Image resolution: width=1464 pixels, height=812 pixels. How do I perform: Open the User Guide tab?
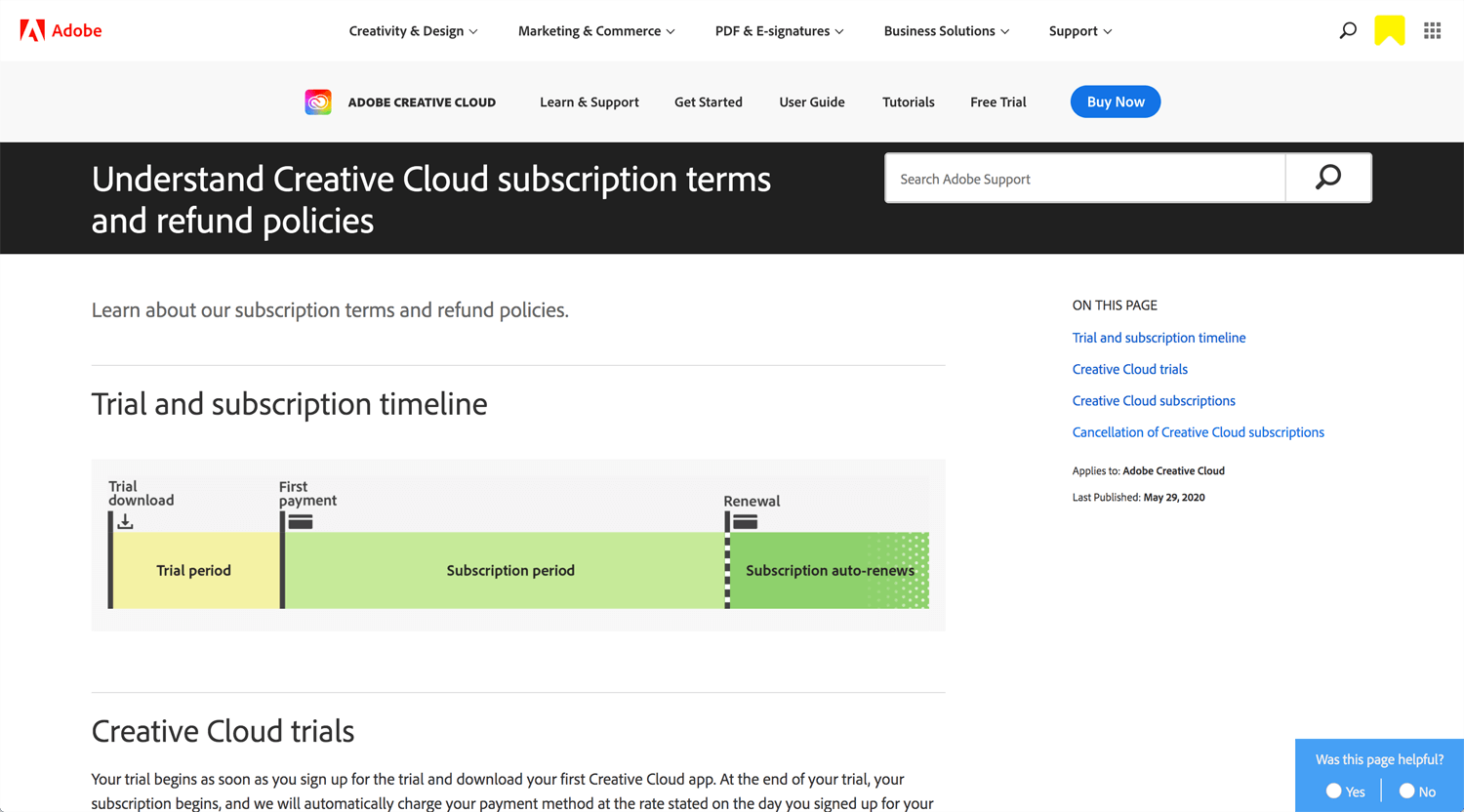click(812, 101)
